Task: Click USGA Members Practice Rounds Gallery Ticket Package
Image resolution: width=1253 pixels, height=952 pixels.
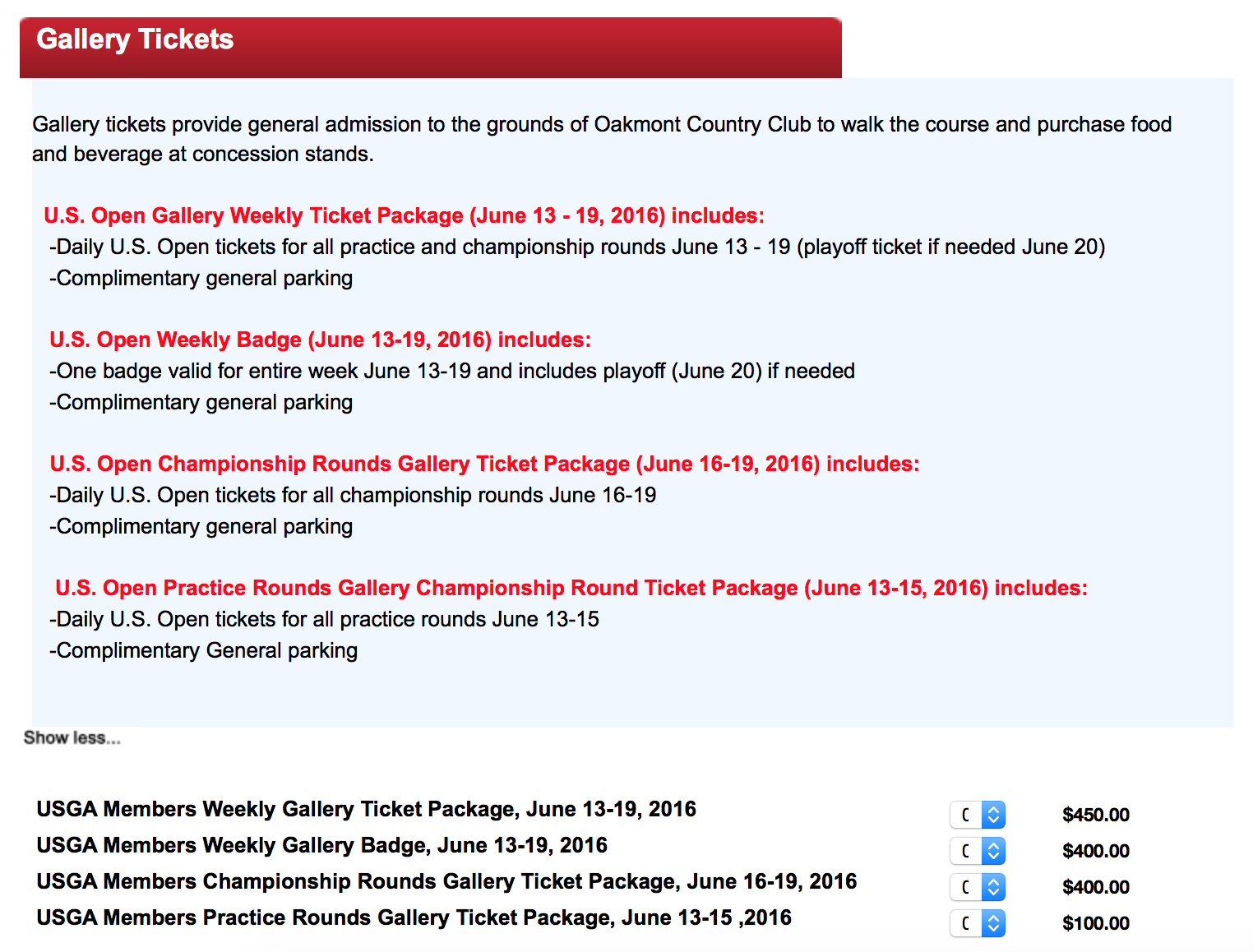Action: [414, 918]
